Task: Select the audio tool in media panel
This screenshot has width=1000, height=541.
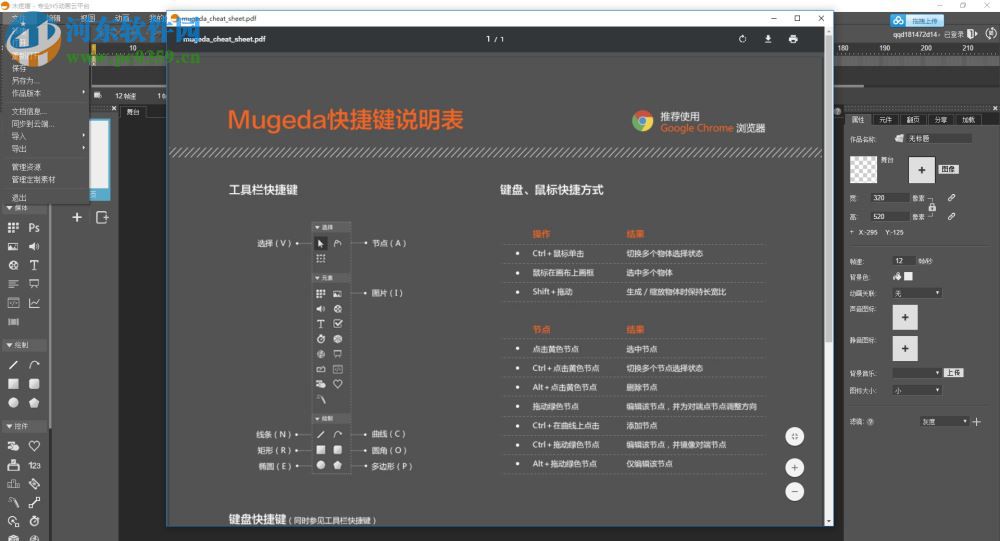Action: (34, 246)
